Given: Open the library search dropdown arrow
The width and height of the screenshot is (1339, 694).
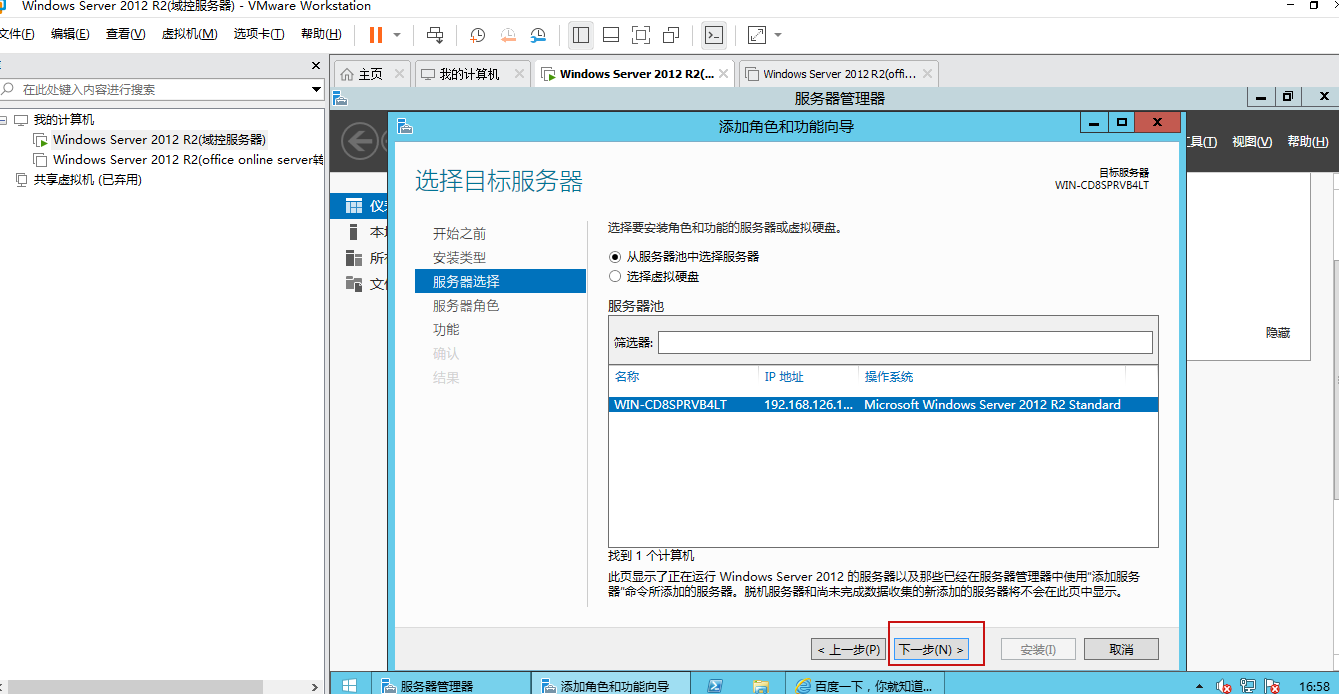Looking at the screenshot, I should point(317,89).
